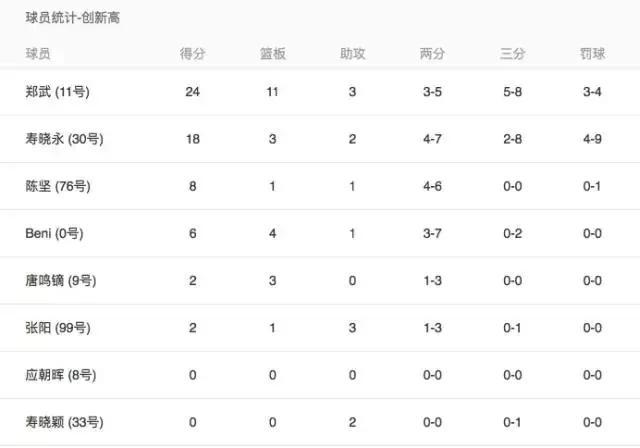Select the 三分 column header
This screenshot has width=640, height=448.
click(512, 54)
